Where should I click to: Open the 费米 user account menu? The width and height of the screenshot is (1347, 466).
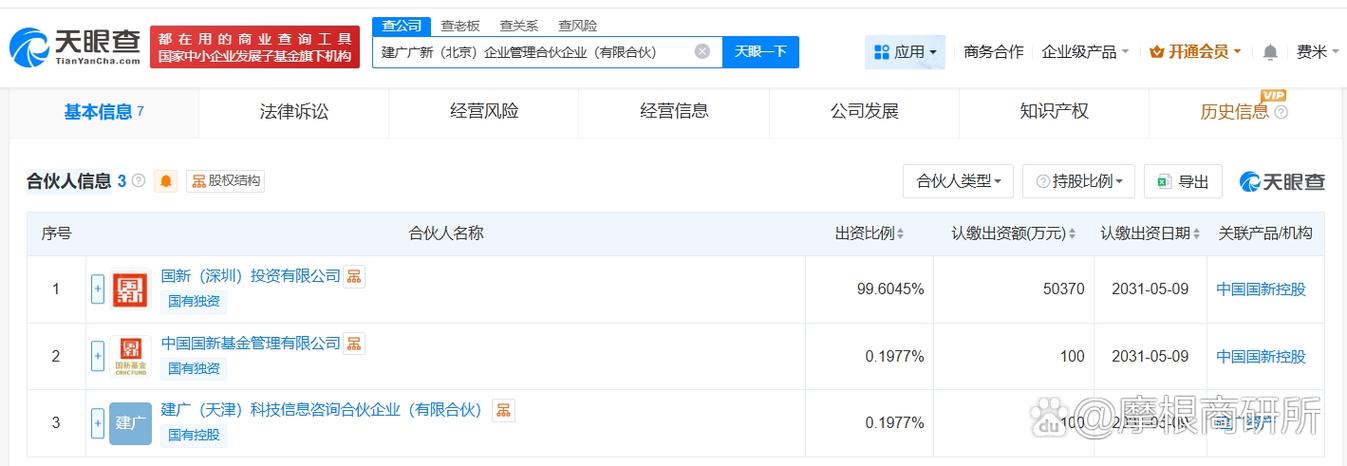click(1318, 52)
